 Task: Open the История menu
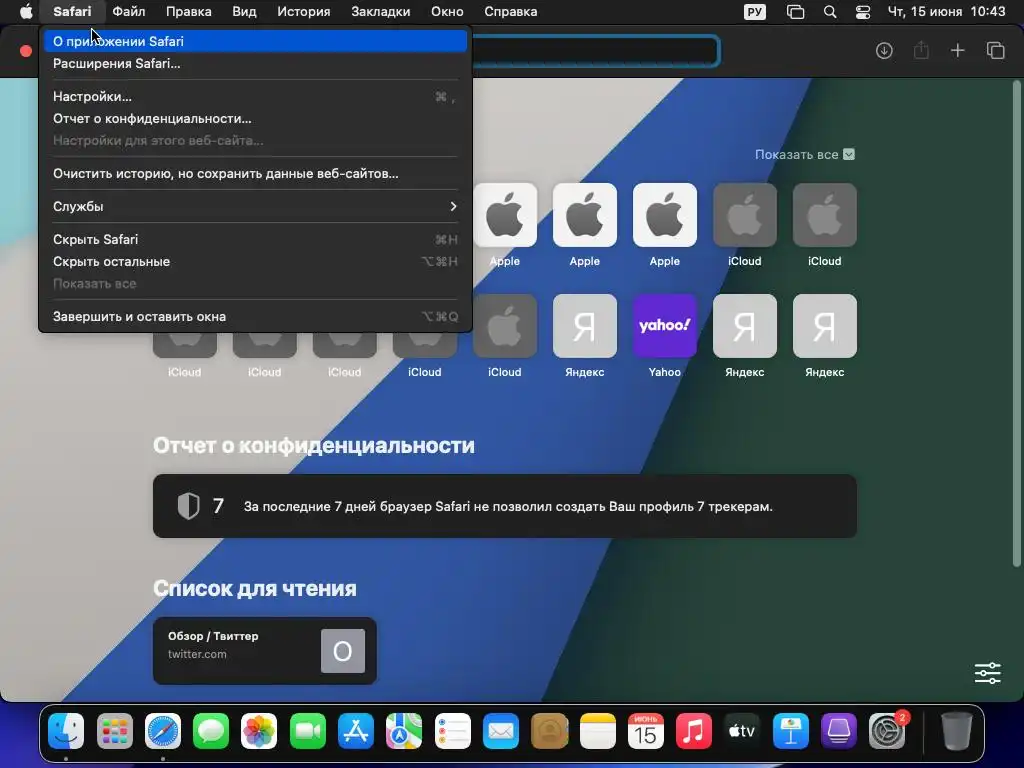click(x=304, y=12)
